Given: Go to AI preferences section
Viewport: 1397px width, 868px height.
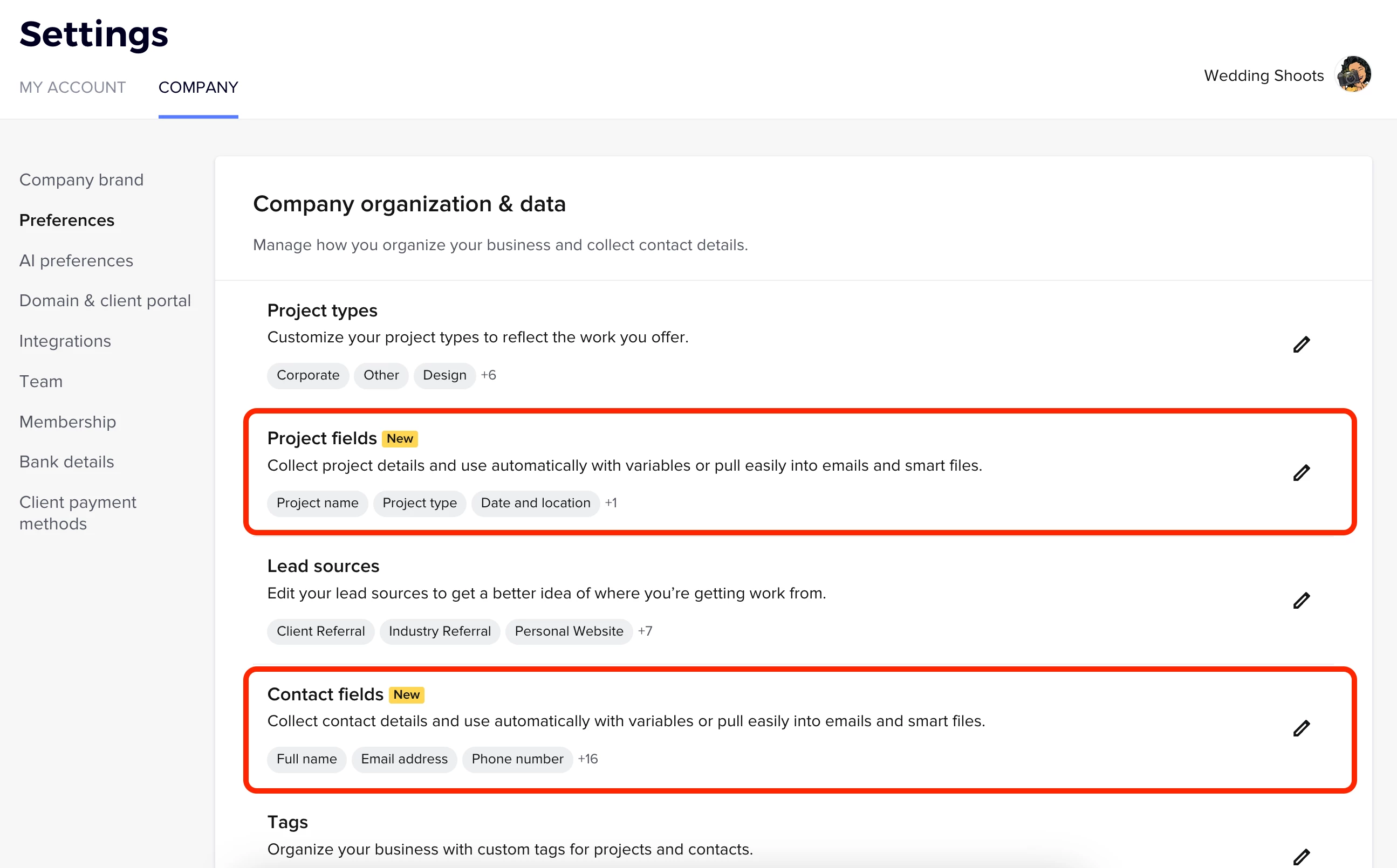Looking at the screenshot, I should tap(76, 260).
